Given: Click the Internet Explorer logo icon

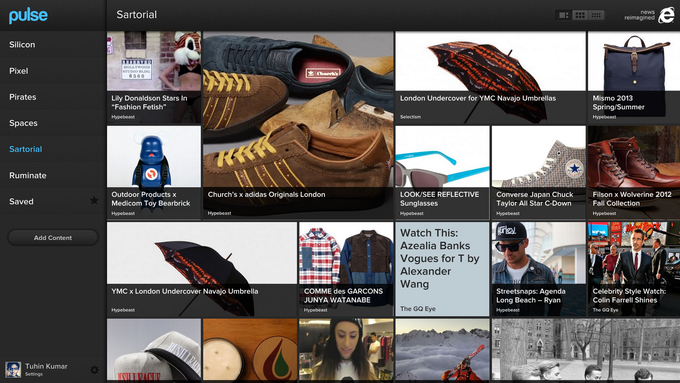Looking at the screenshot, I should [667, 15].
